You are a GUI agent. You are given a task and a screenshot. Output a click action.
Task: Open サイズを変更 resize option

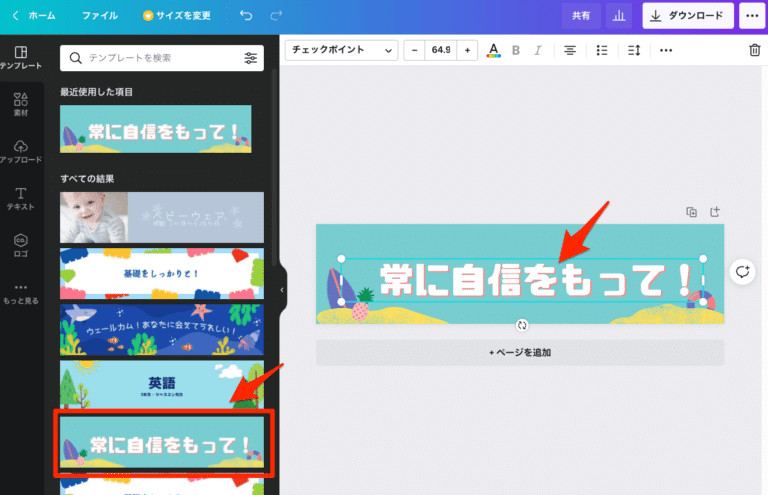pos(177,16)
